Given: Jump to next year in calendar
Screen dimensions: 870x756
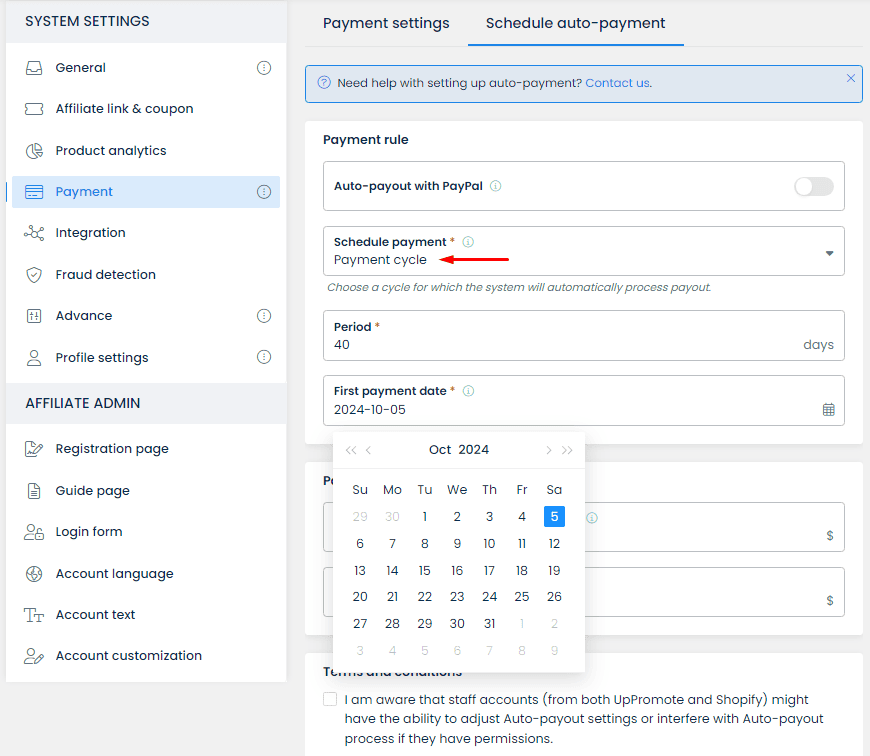Looking at the screenshot, I should click(568, 450).
